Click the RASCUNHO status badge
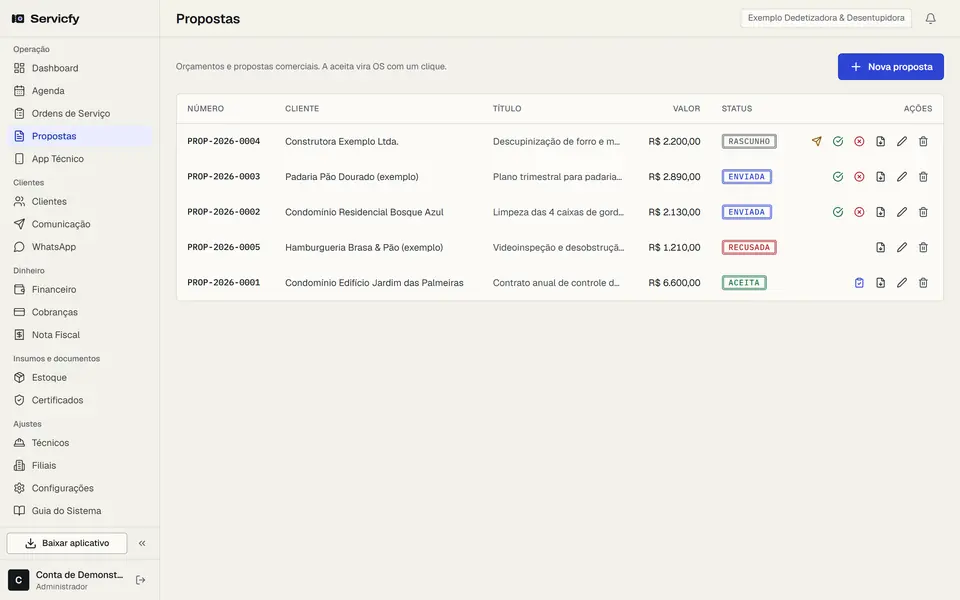 [749, 141]
